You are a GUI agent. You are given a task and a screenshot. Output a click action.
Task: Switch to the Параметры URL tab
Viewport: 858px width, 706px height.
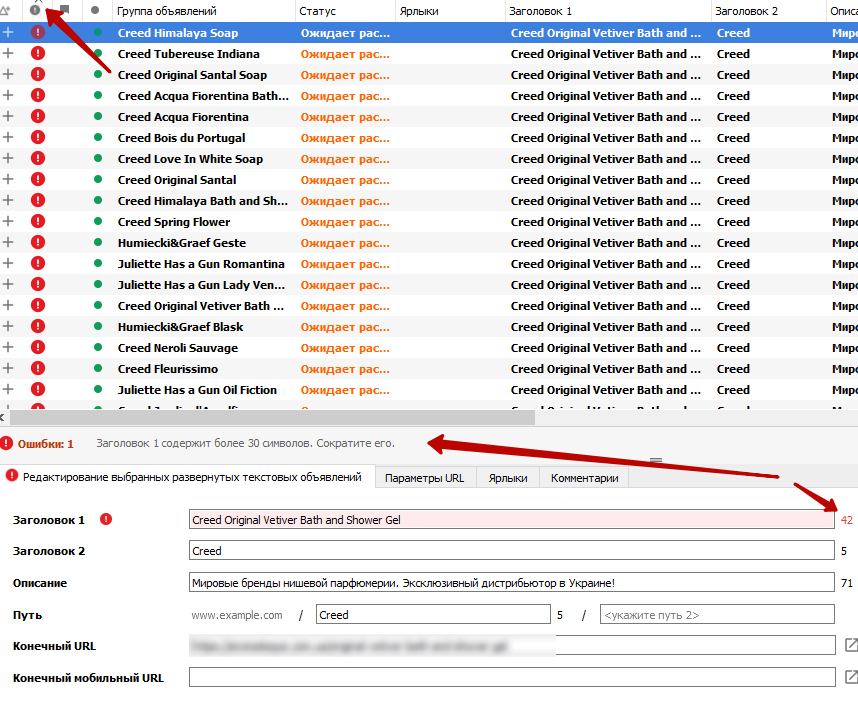[425, 478]
